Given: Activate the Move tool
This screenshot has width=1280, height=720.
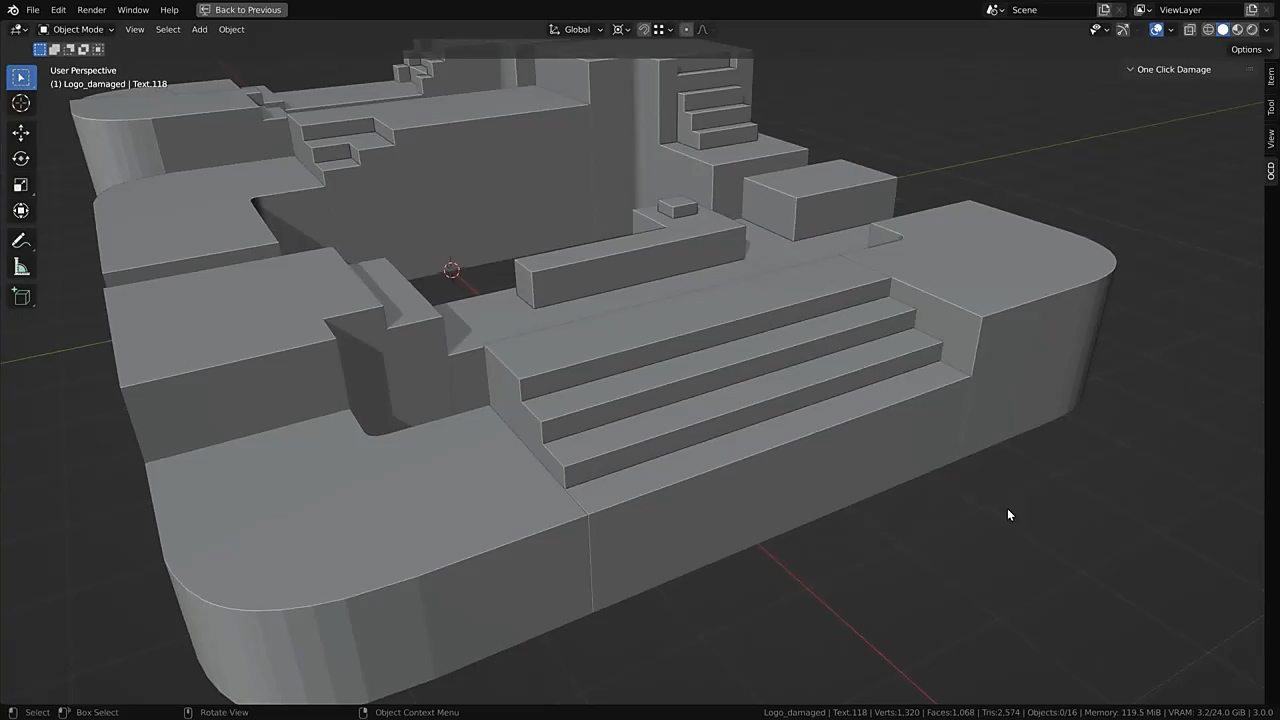Looking at the screenshot, I should [21, 133].
